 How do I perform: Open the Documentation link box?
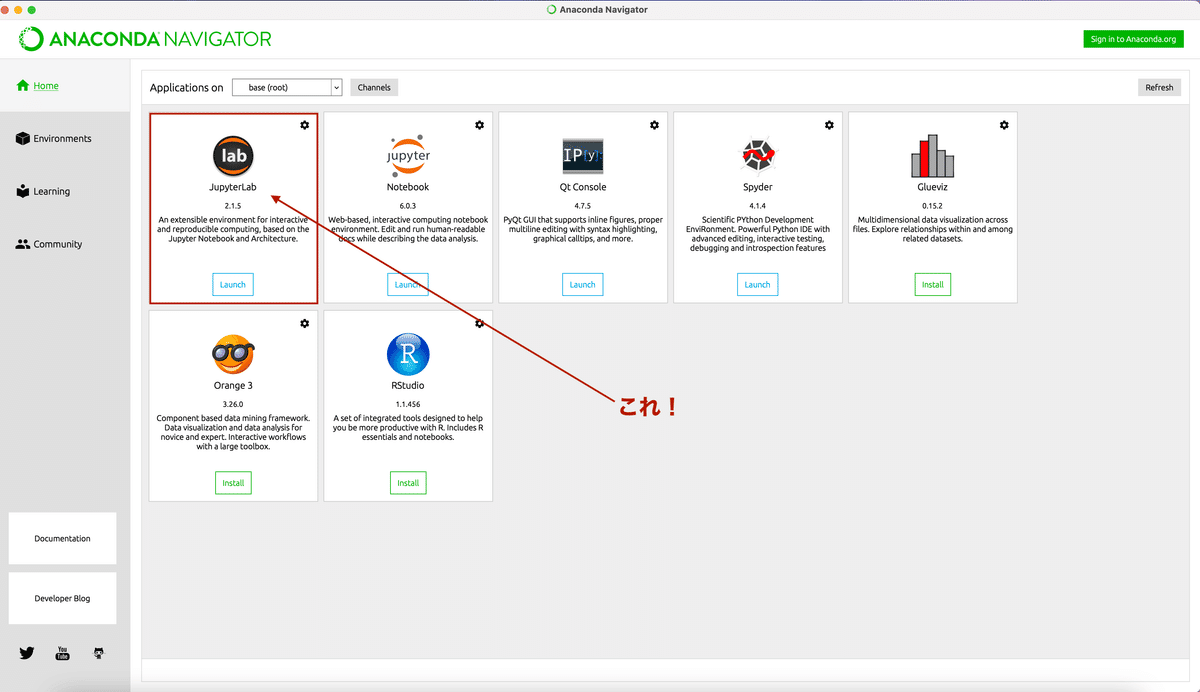pyautogui.click(x=62, y=538)
